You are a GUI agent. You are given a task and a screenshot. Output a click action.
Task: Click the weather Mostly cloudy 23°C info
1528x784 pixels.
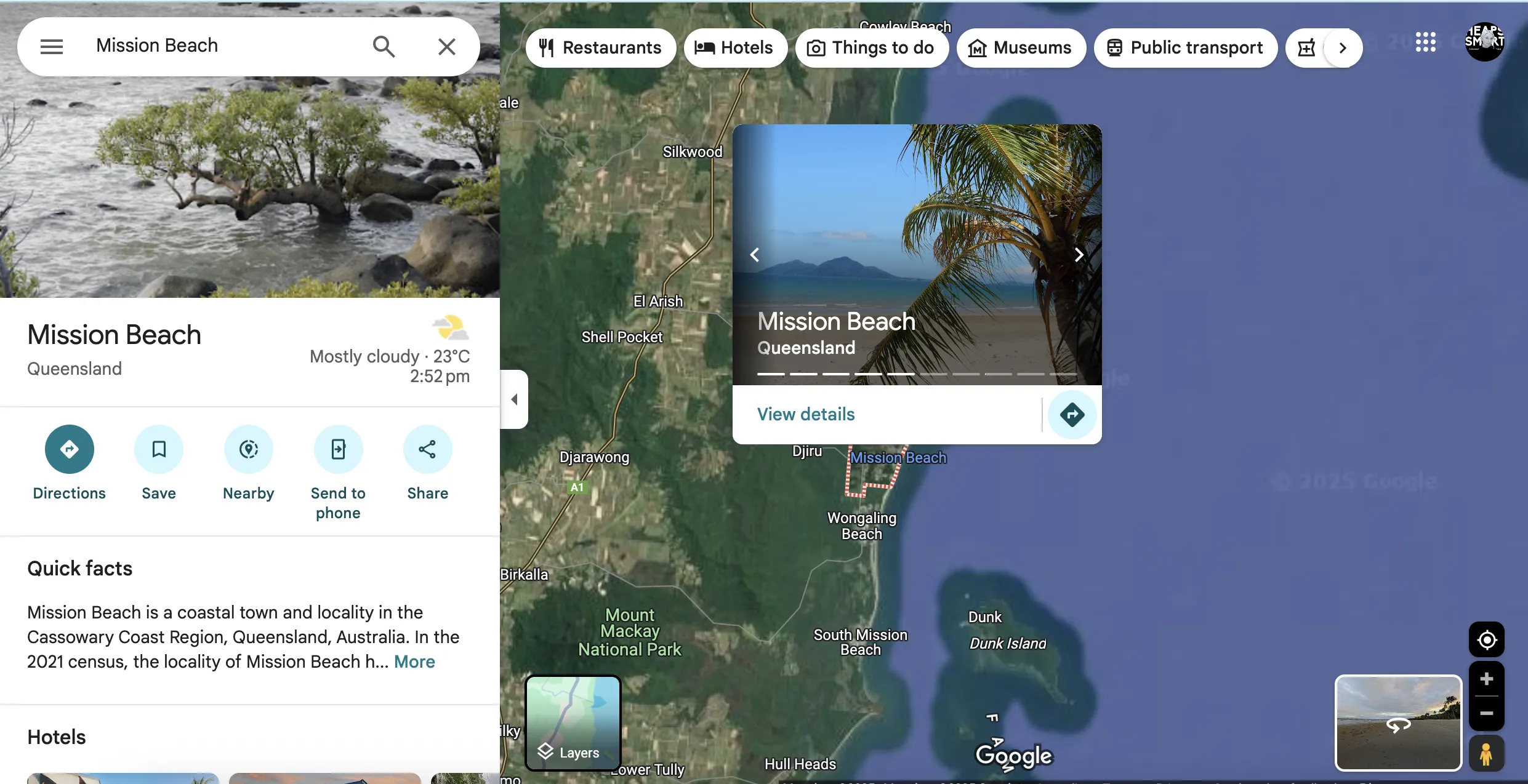[390, 356]
